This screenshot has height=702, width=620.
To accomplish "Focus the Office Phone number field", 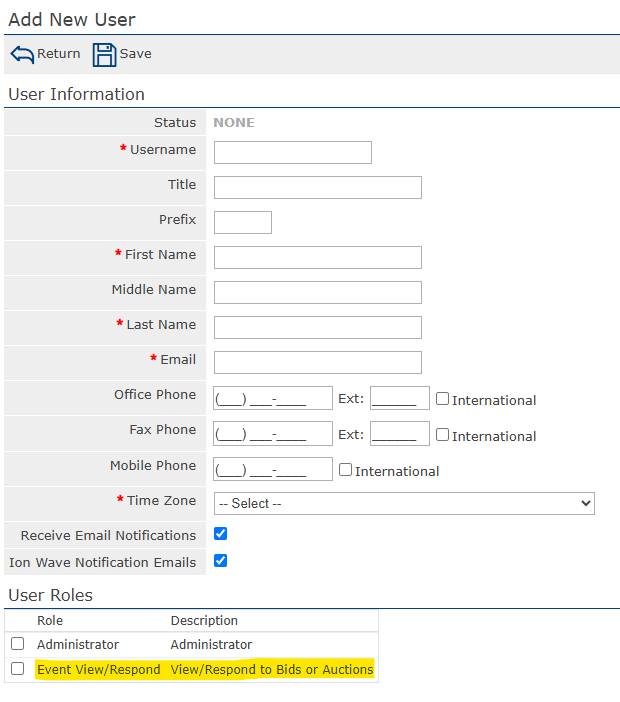I will pyautogui.click(x=273, y=398).
